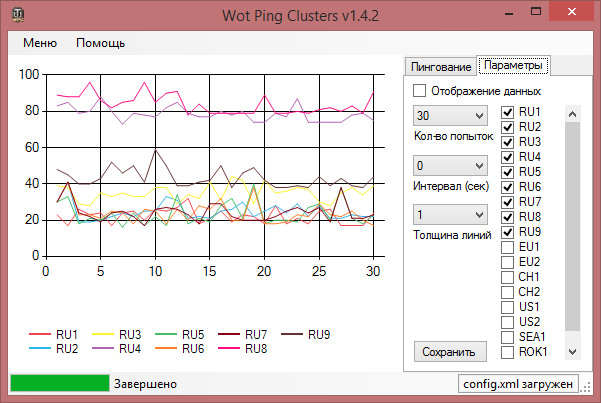601x403 pixels.
Task: Uncheck the RU7 server checkbox
Action: [507, 202]
